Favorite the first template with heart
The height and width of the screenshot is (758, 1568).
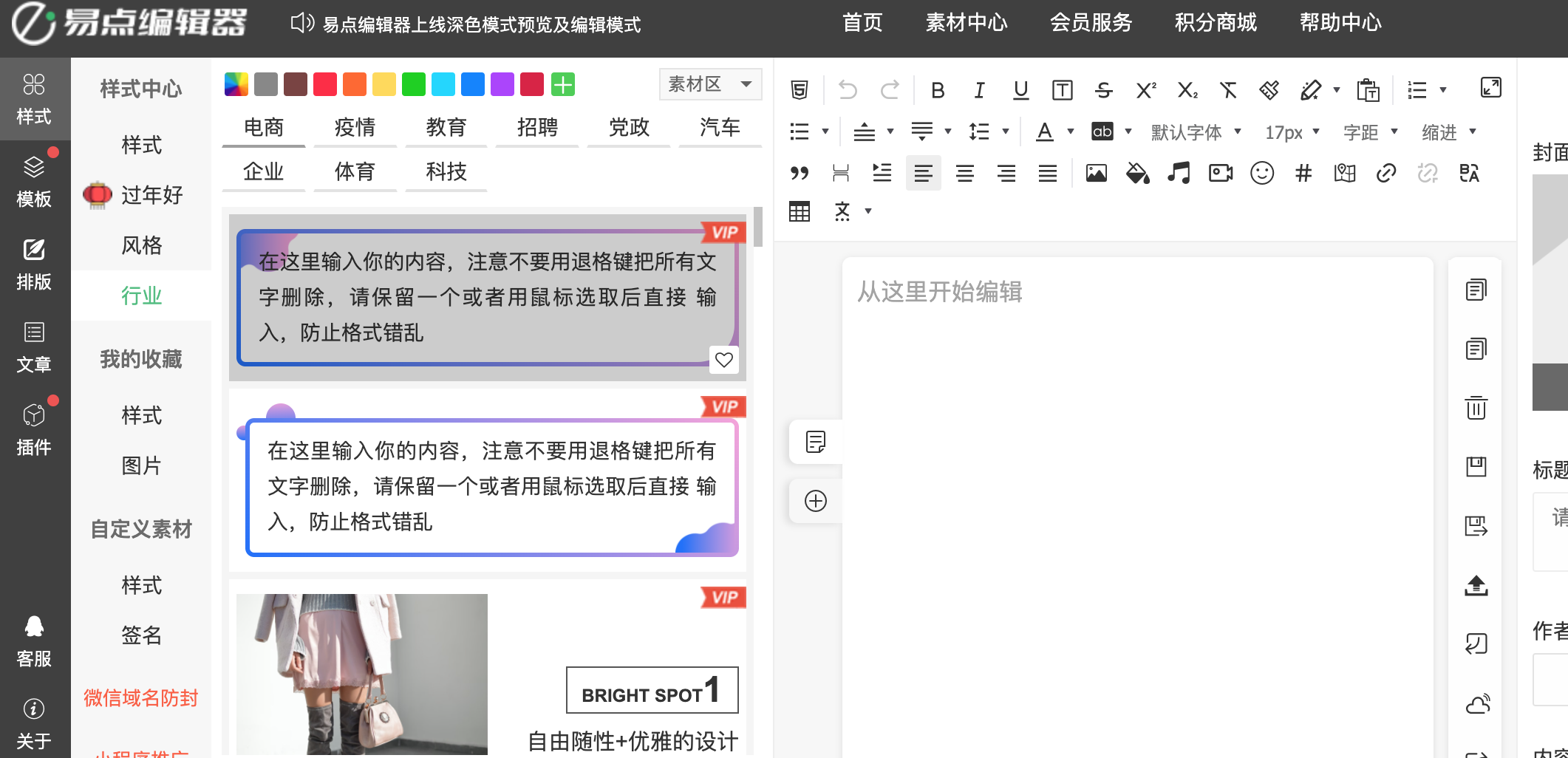[724, 360]
